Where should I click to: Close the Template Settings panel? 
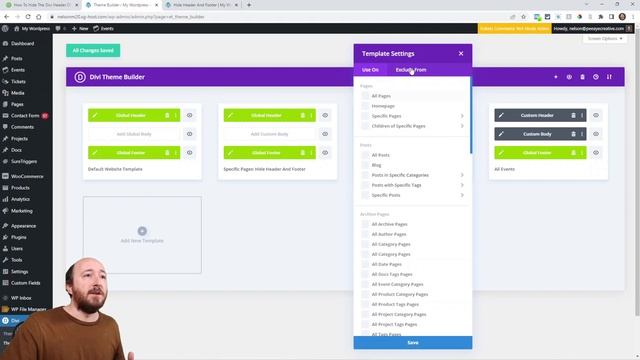click(461, 53)
